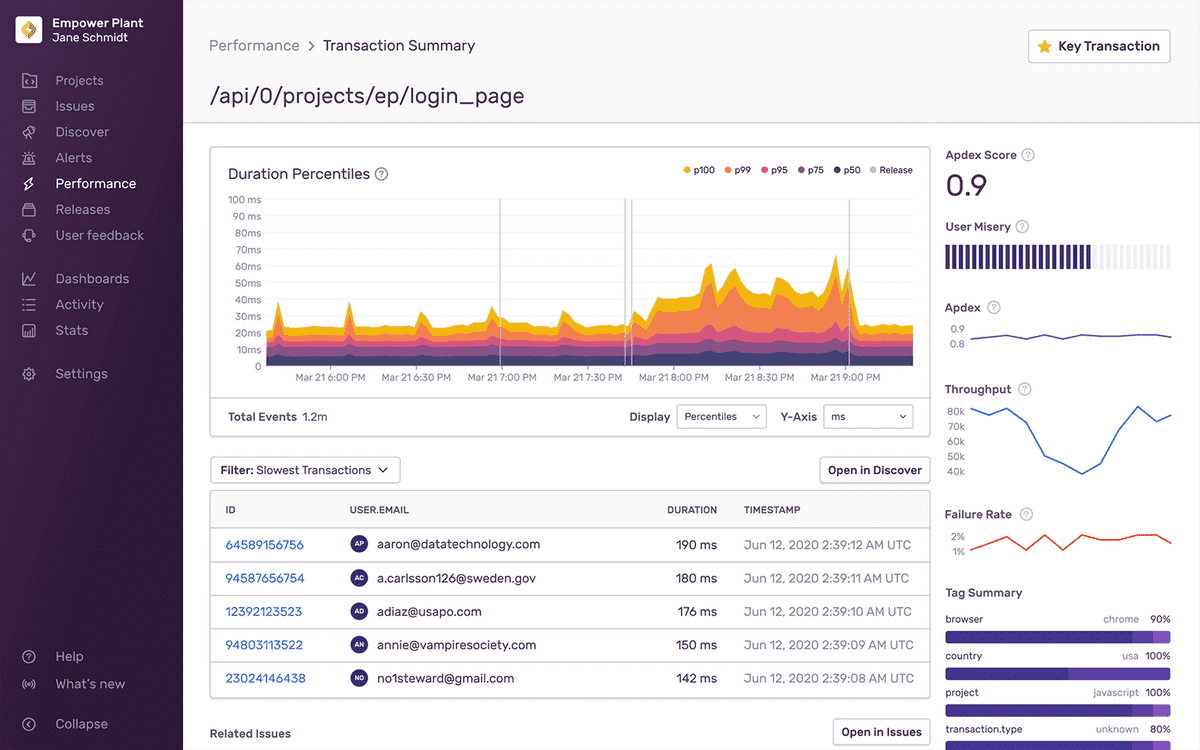Click the Throughput line chart

click(x=1070, y=440)
